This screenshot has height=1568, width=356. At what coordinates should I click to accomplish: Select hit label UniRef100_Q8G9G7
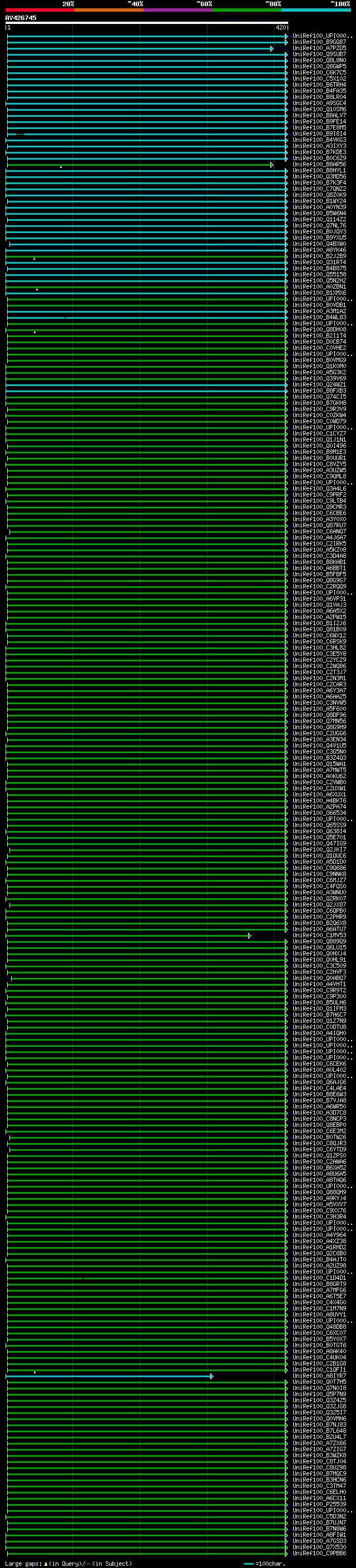click(x=319, y=581)
